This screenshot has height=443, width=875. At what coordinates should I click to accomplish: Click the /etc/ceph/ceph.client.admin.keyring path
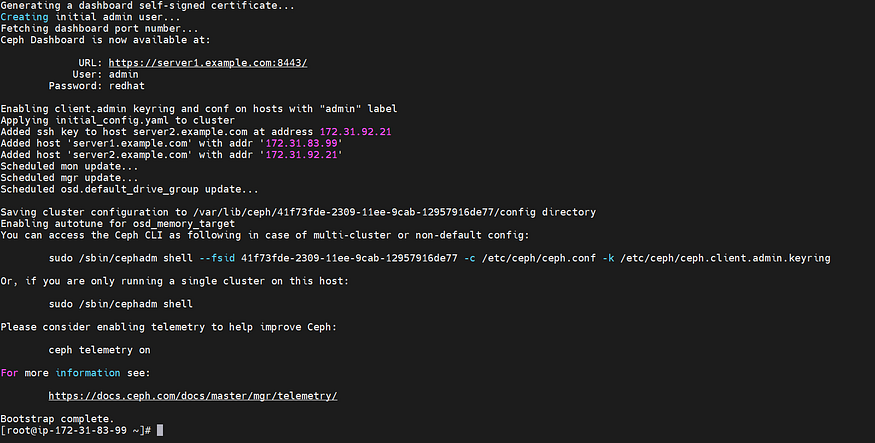pyautogui.click(x=725, y=258)
